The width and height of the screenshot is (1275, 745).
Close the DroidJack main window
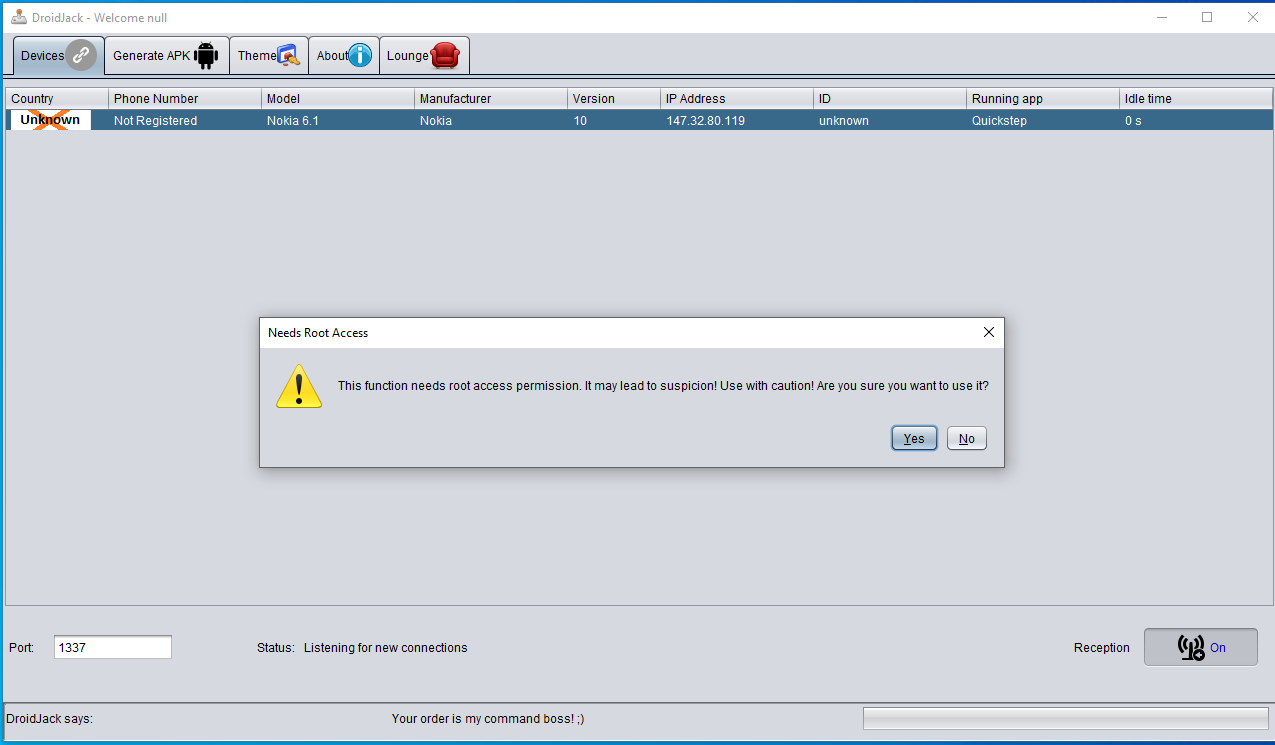click(x=1252, y=17)
